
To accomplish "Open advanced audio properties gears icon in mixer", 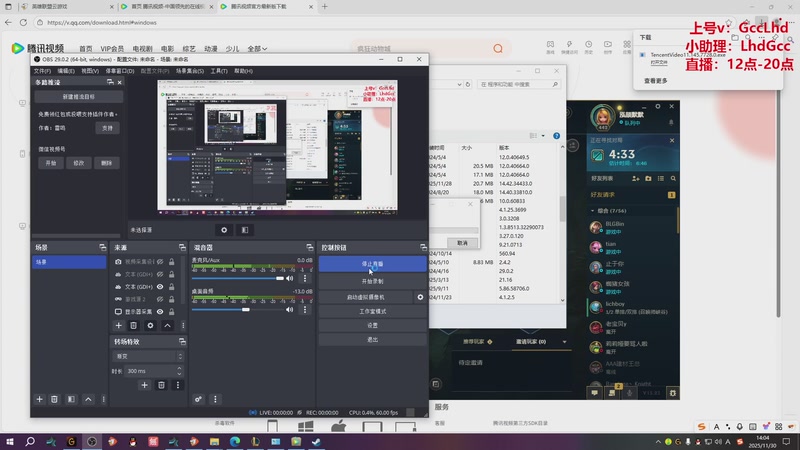I will click(x=198, y=399).
